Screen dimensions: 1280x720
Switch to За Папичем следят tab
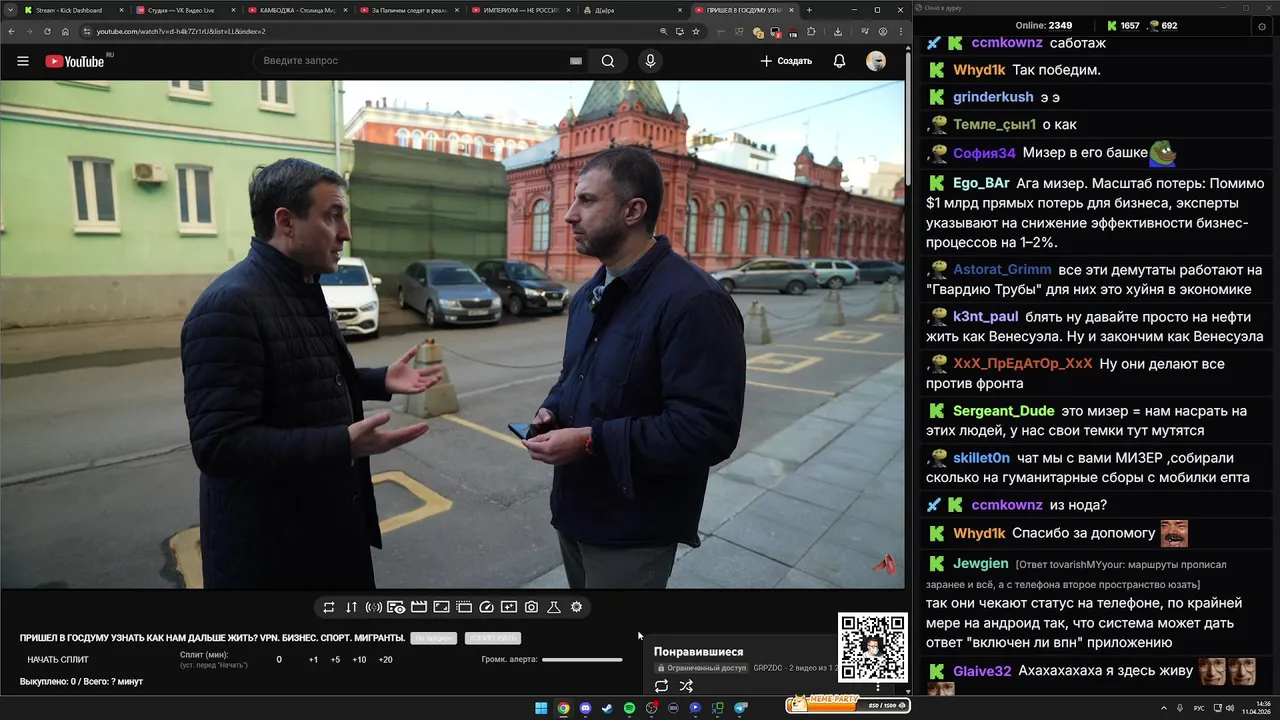409,10
